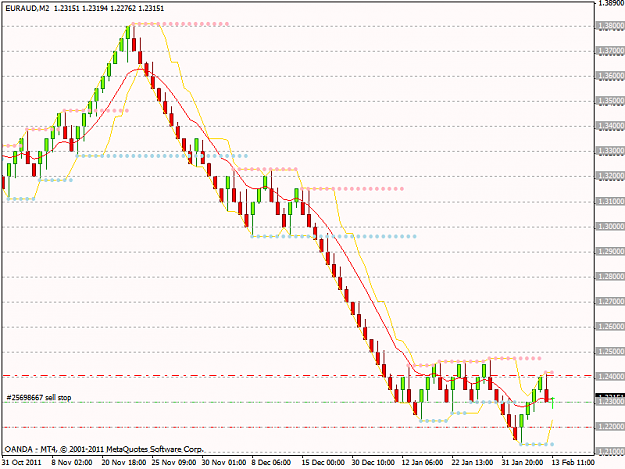Click the 1.35000 price axis label

(610, 101)
